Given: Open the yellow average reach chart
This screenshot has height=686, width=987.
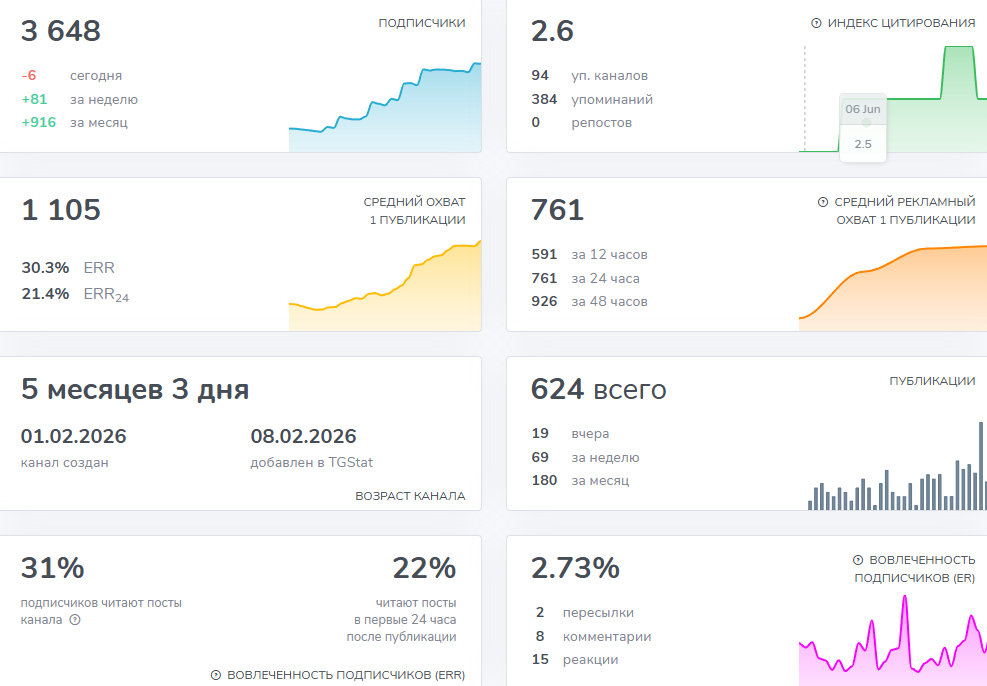Looking at the screenshot, I should pyautogui.click(x=385, y=286).
